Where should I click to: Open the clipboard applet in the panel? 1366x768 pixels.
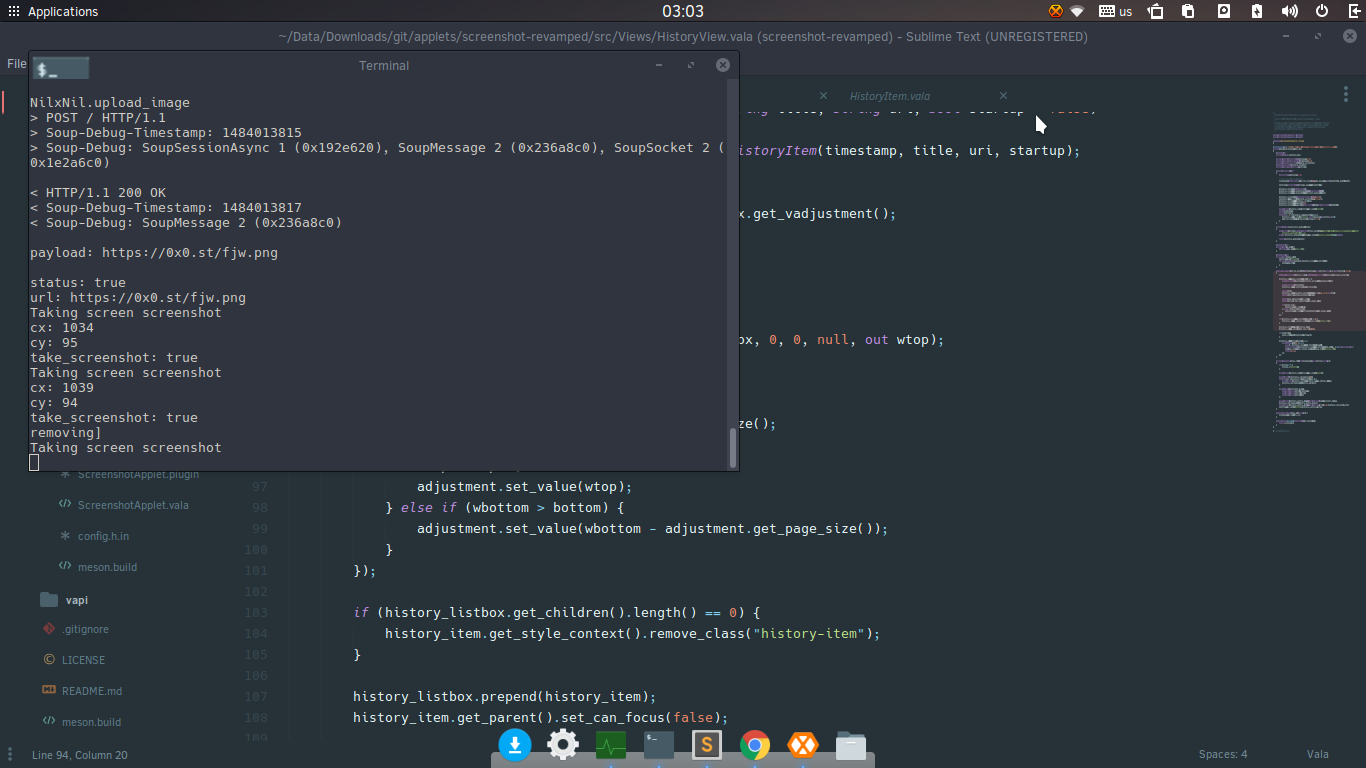pyautogui.click(x=1188, y=11)
